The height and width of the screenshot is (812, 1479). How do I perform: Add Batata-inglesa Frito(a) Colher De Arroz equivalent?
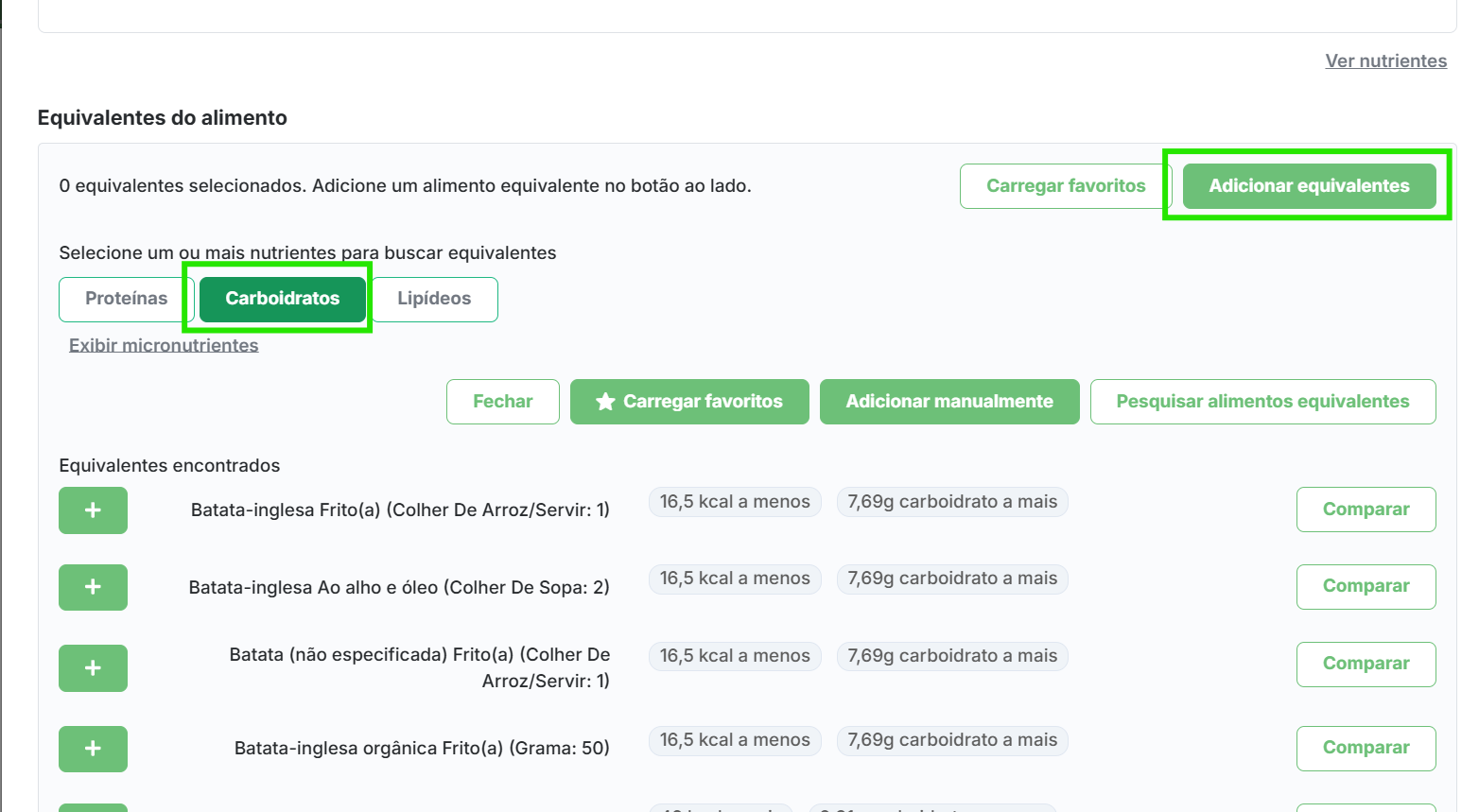[93, 510]
